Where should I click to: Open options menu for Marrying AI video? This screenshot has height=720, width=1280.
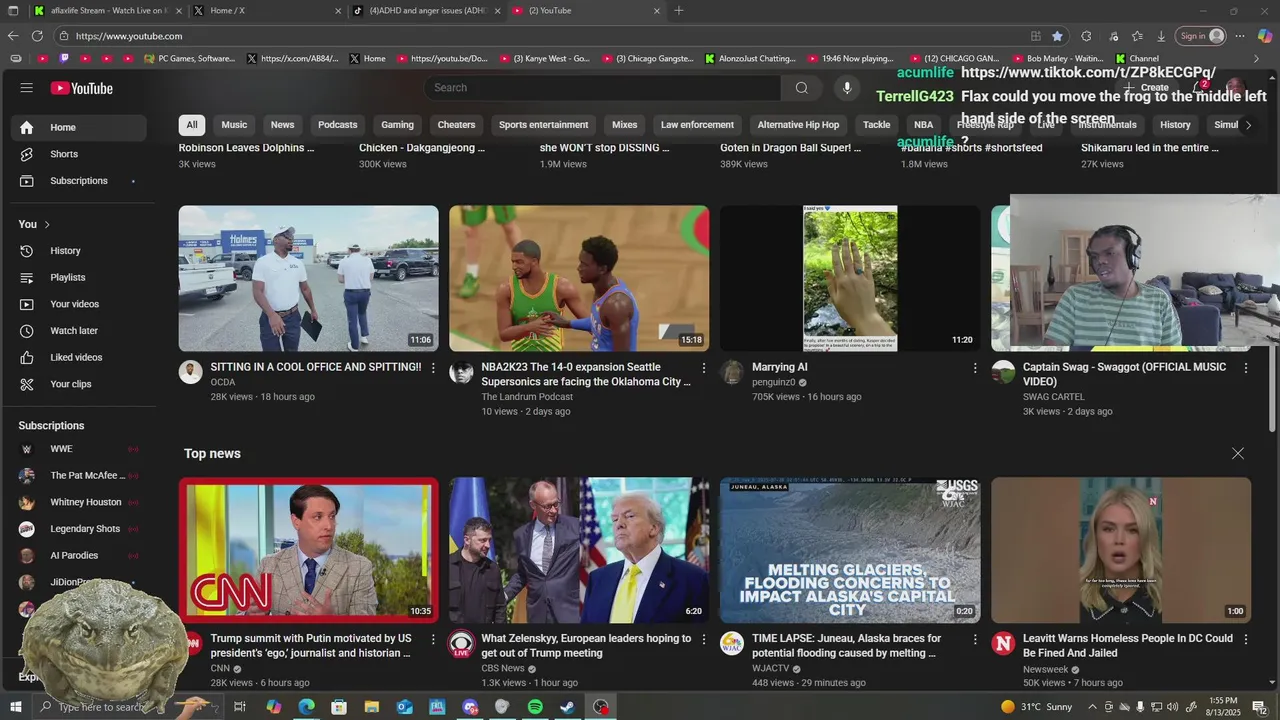(975, 368)
